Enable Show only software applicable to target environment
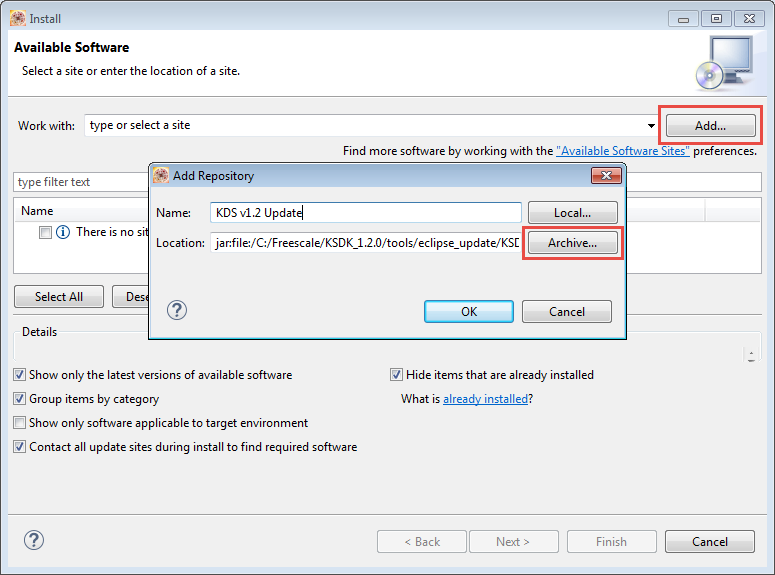 (20, 423)
